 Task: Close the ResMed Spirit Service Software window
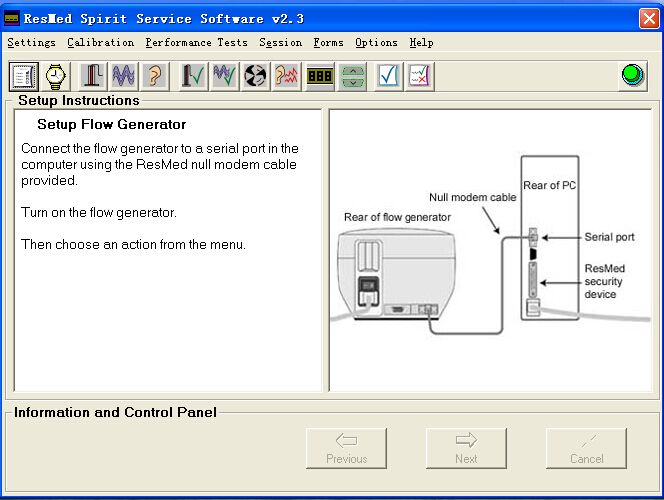[649, 19]
